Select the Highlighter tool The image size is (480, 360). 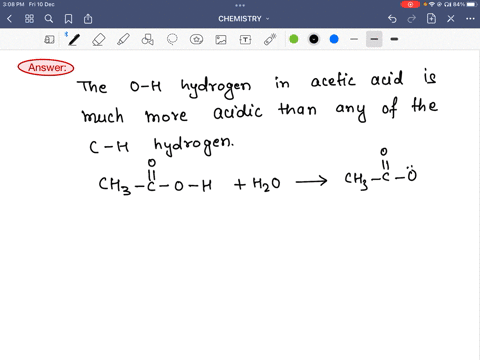pyautogui.click(x=123, y=40)
